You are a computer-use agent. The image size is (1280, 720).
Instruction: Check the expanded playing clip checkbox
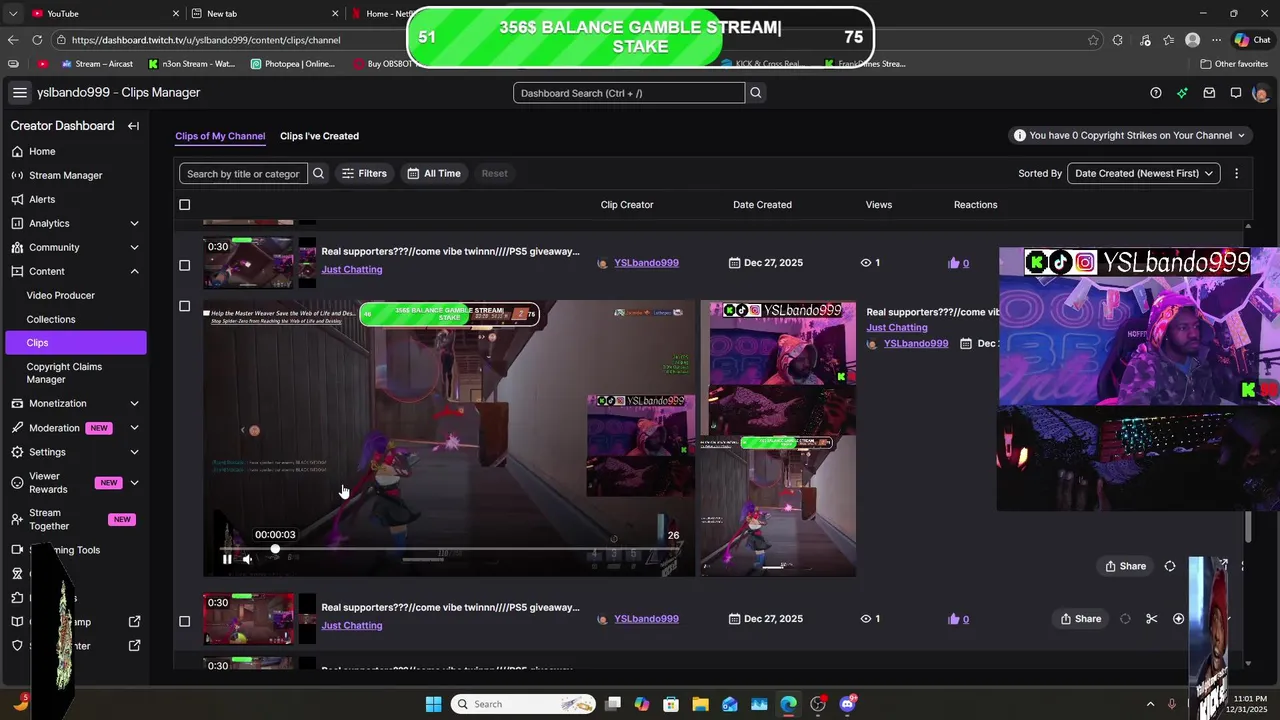point(184,306)
